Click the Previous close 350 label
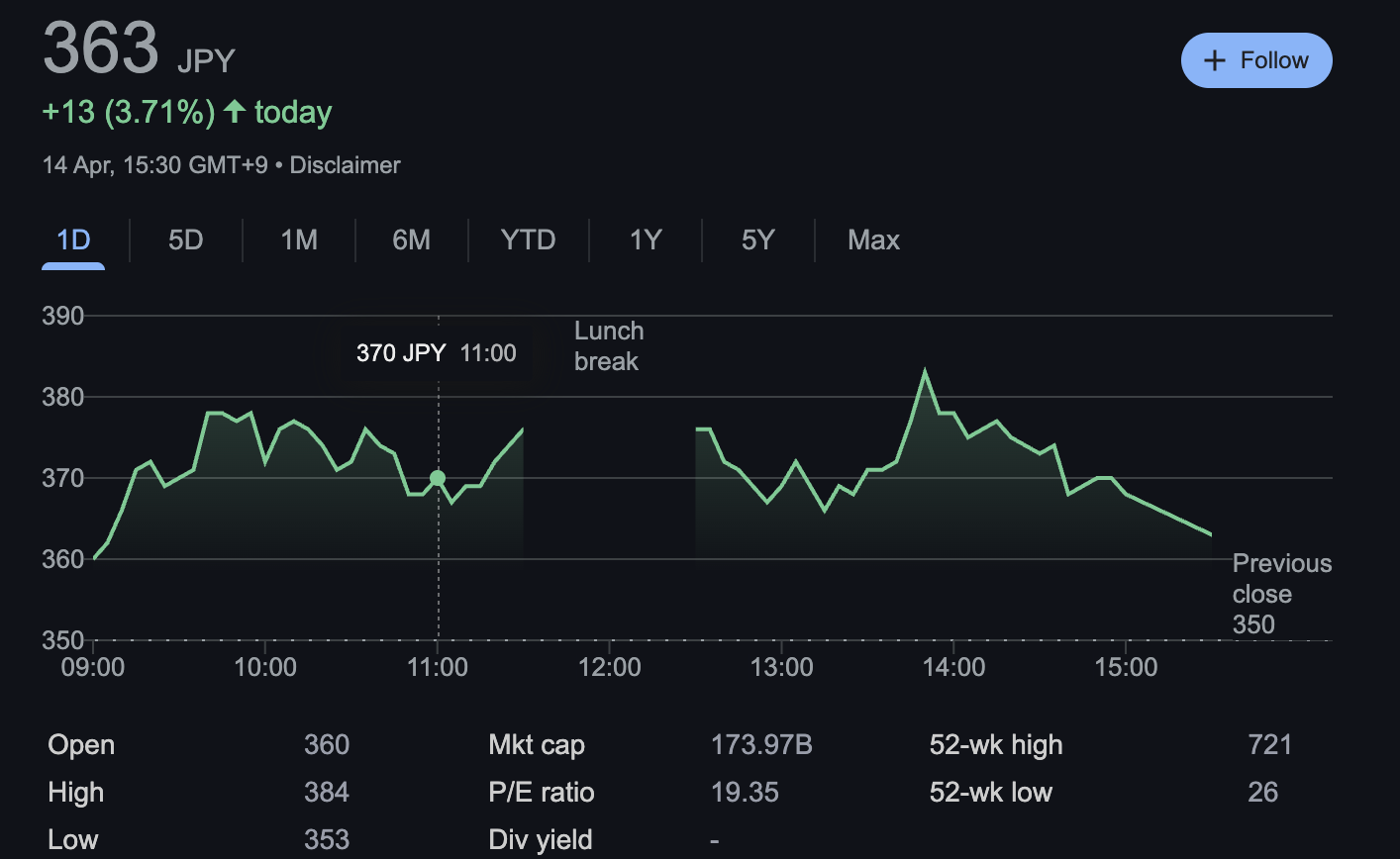 coord(1282,594)
